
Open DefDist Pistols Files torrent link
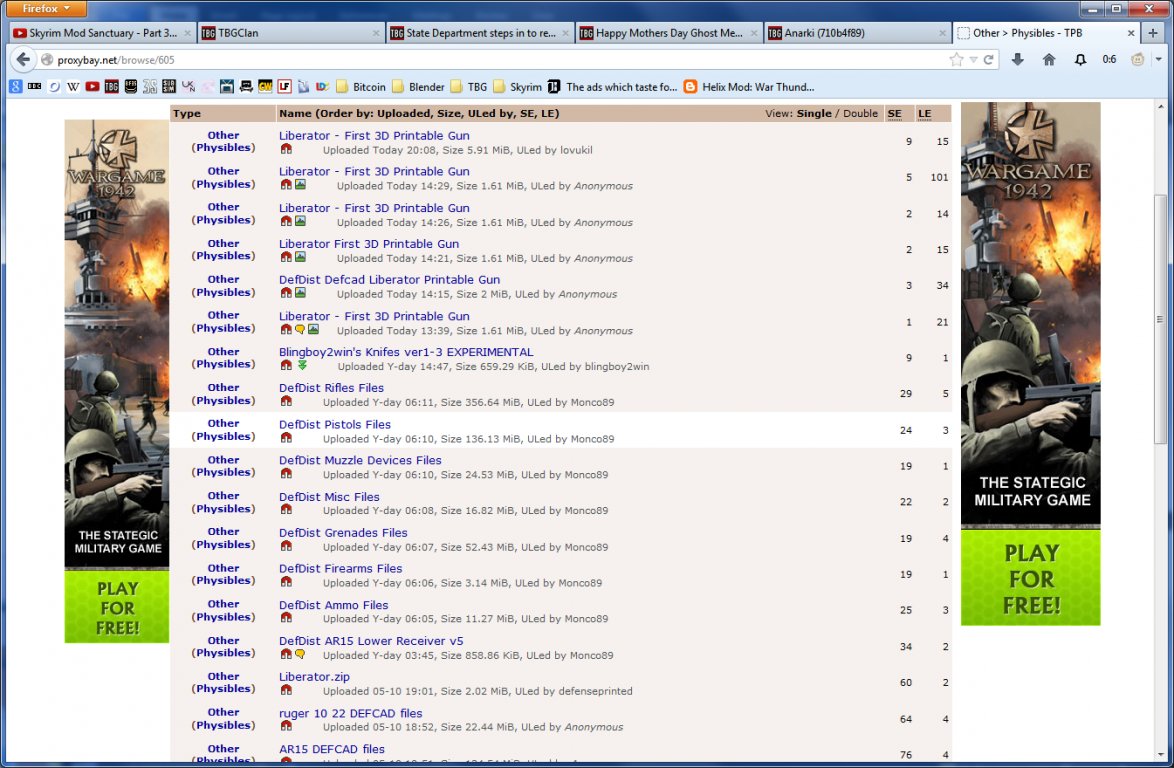[335, 424]
